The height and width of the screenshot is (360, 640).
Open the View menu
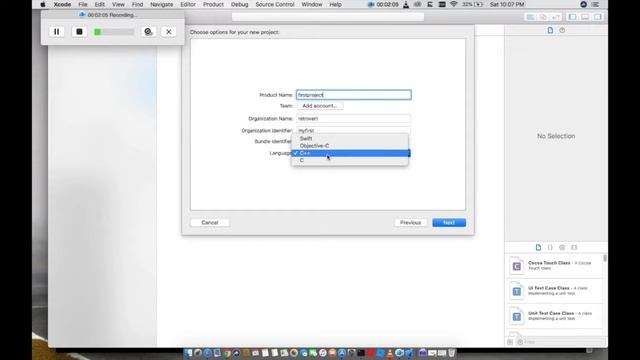[x=118, y=4]
